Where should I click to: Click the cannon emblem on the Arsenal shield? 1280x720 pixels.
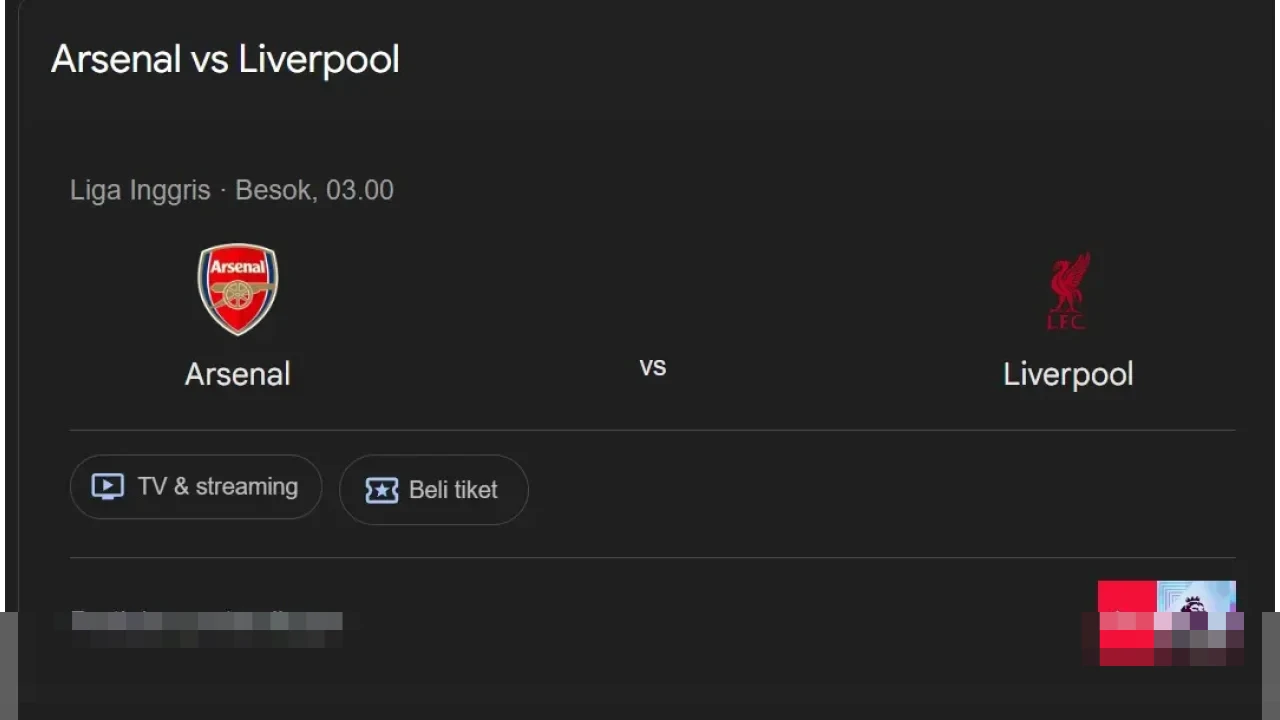tap(237, 295)
